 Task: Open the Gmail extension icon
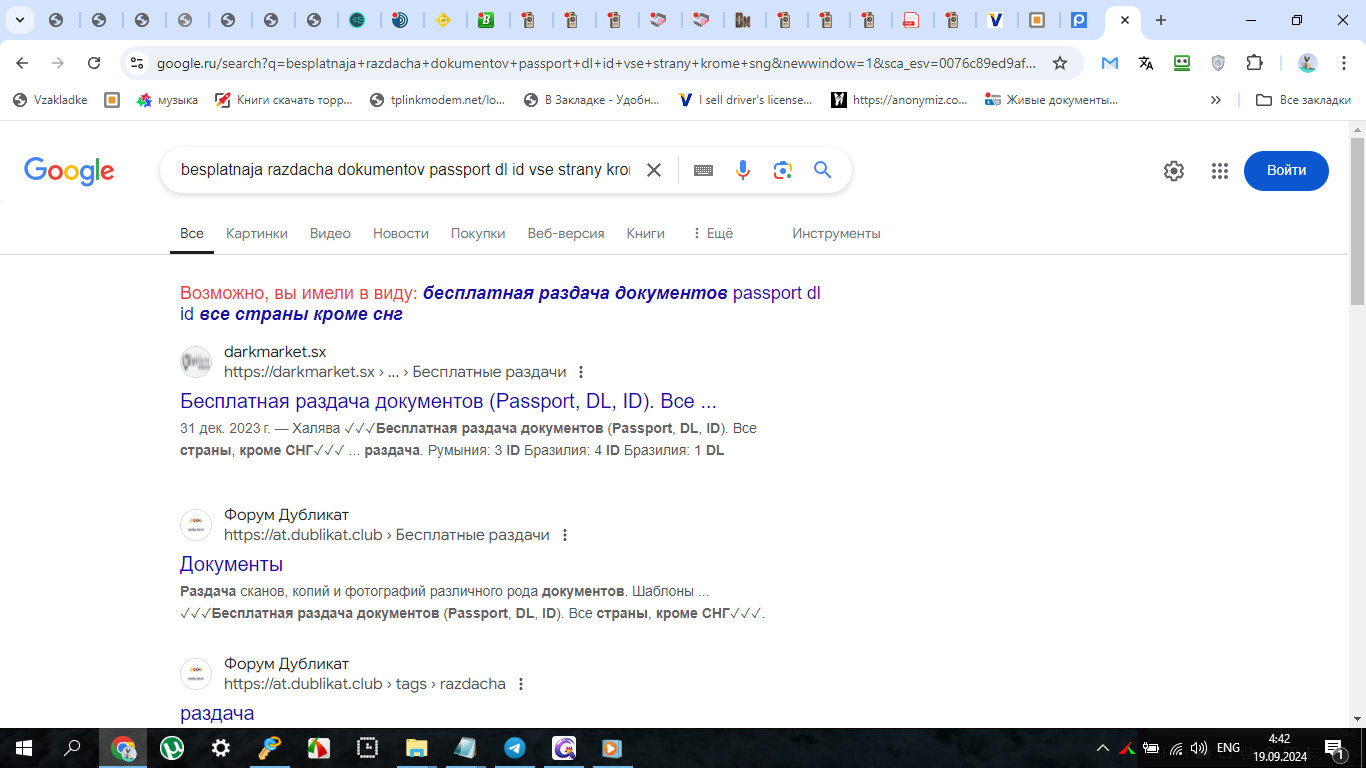click(x=1110, y=63)
